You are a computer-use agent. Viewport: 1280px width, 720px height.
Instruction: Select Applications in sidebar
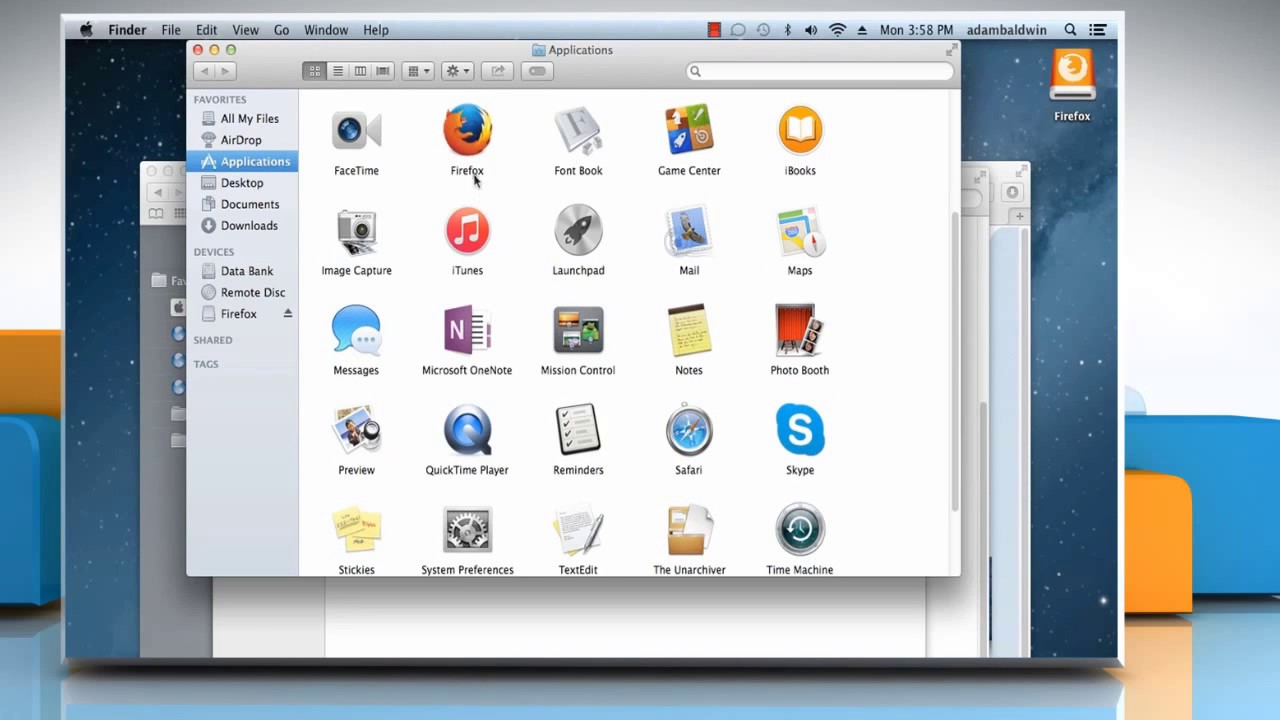242,162
